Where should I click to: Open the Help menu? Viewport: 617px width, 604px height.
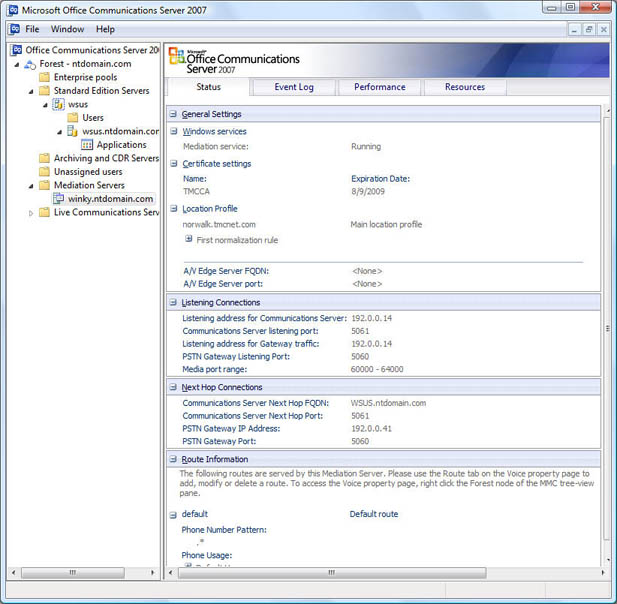(x=105, y=29)
